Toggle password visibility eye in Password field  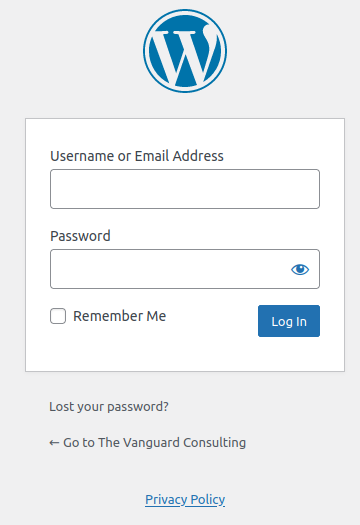coord(300,269)
